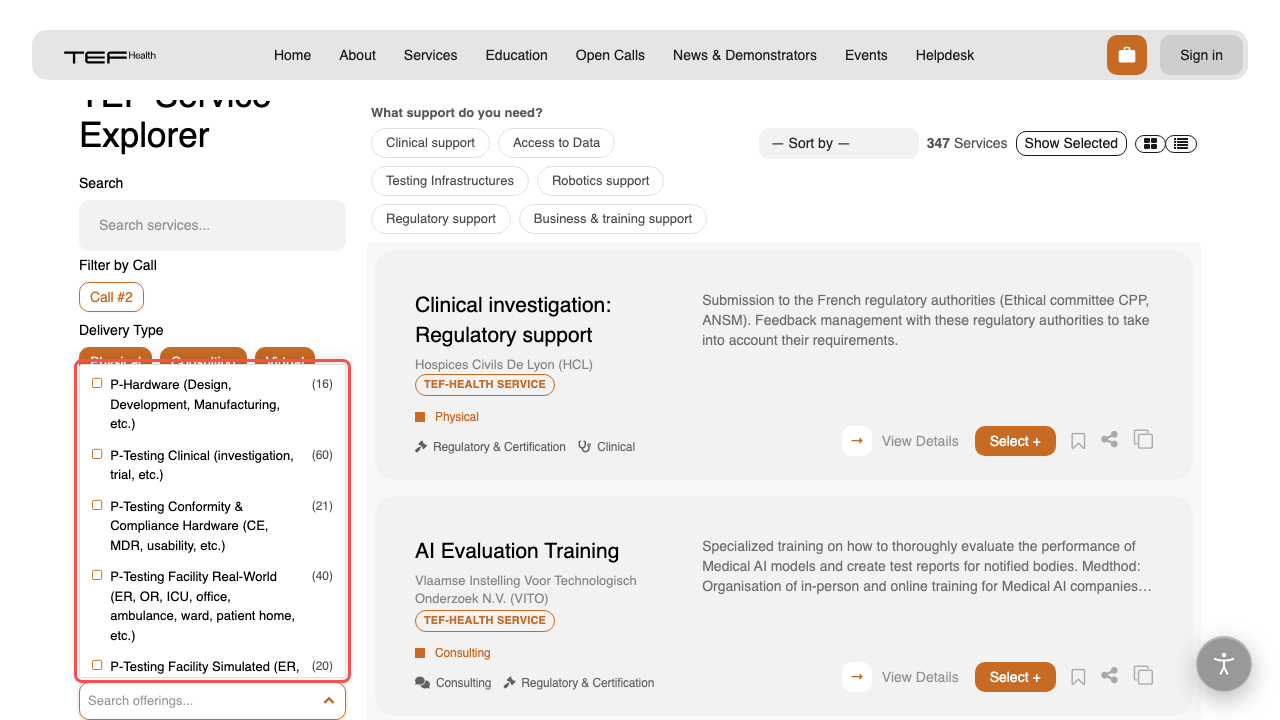Bookmark the AI Evaluation Training service
This screenshot has width=1280, height=720.
pyautogui.click(x=1078, y=677)
